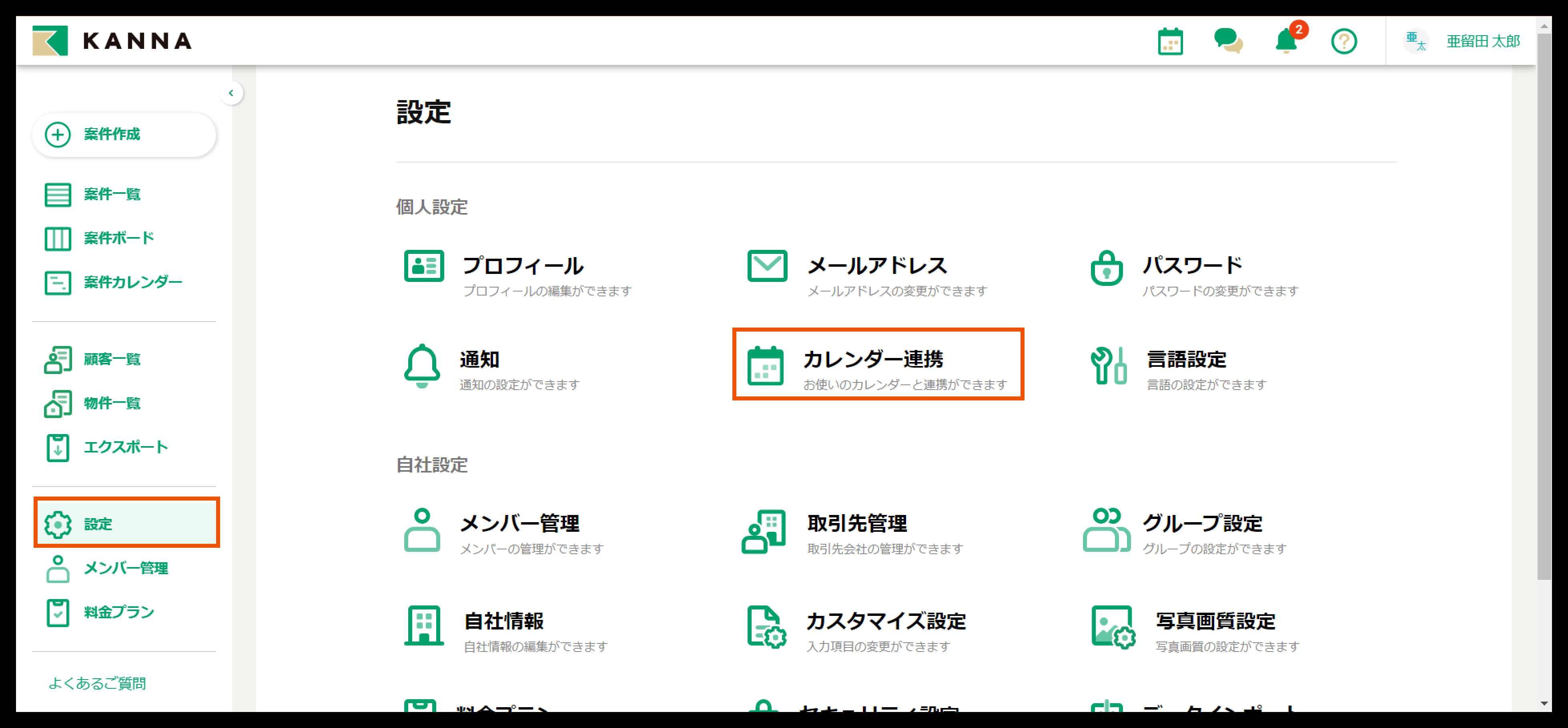The image size is (1568, 728).
Task: Click the Mail Address envelope icon
Action: point(767,266)
